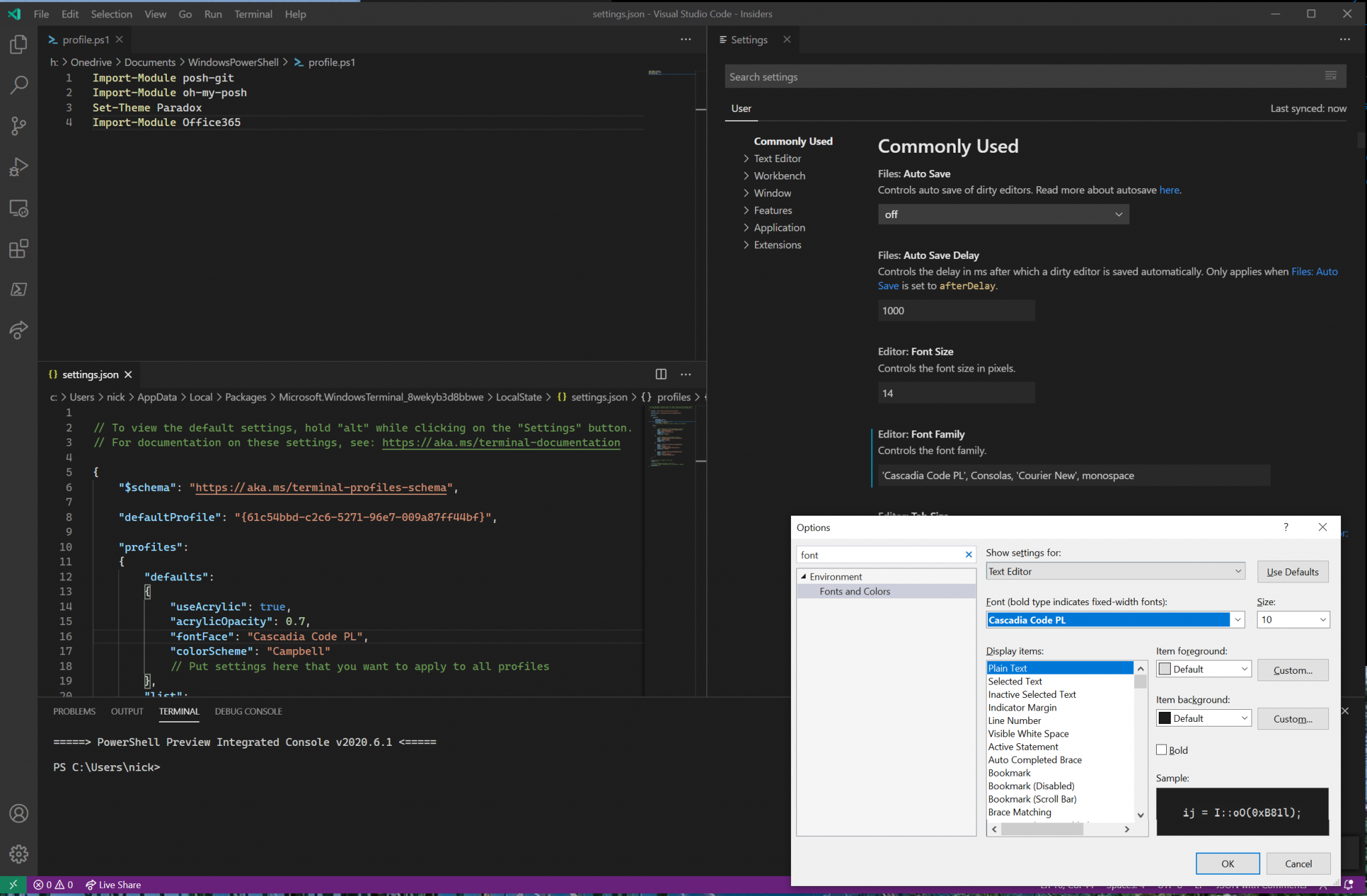The image size is (1367, 896).
Task: Open the Terminal menu
Action: (254, 13)
